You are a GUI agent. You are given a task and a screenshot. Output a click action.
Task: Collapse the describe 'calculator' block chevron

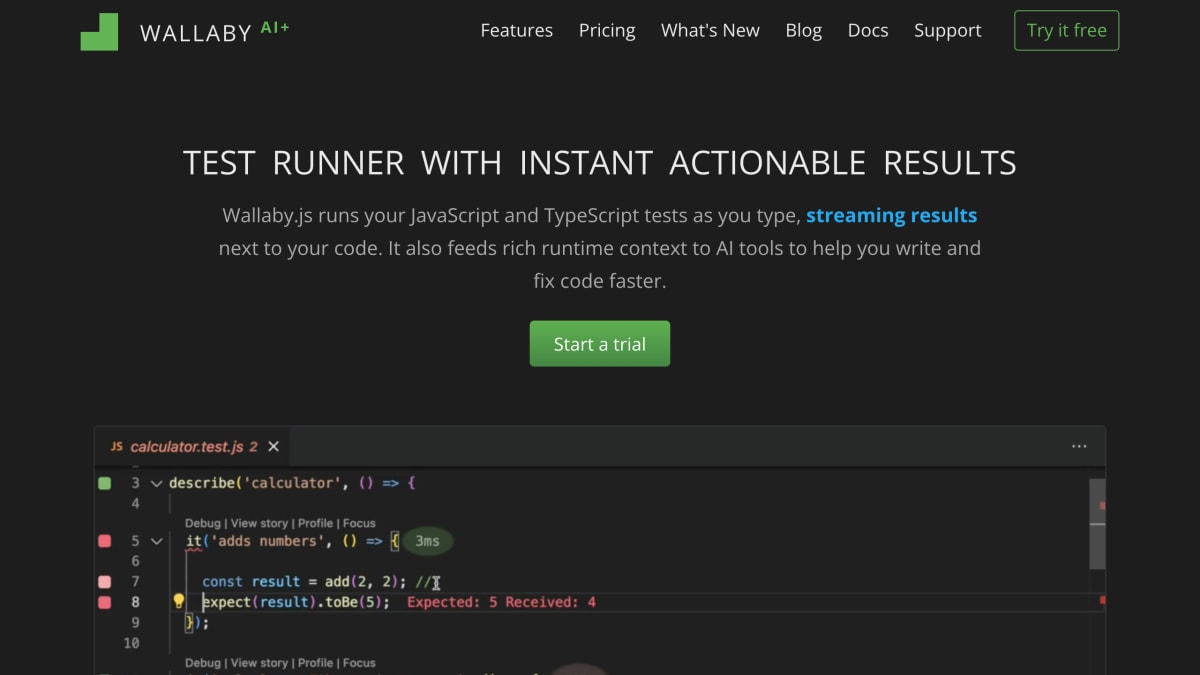[156, 483]
